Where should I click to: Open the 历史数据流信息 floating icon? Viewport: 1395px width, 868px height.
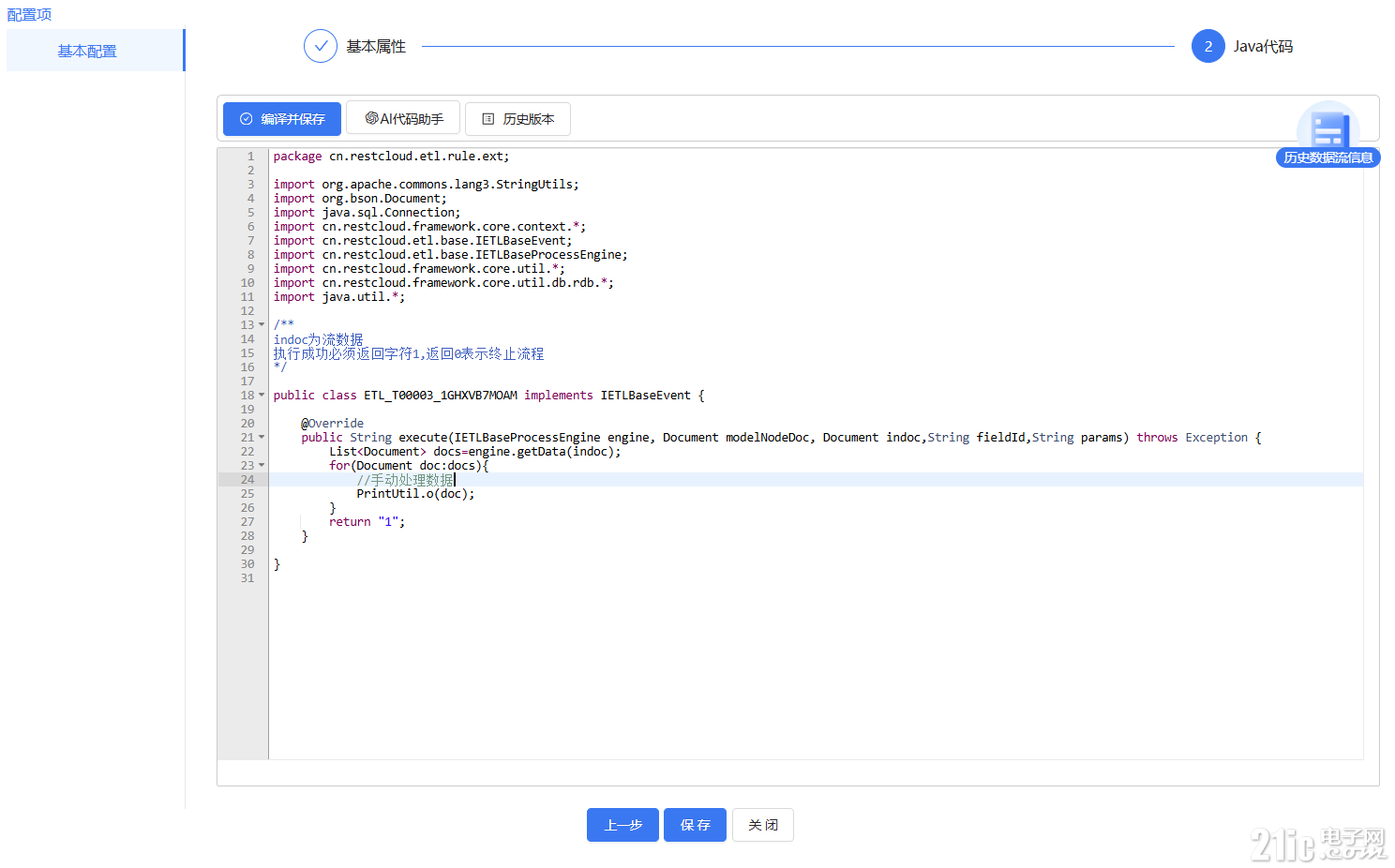click(x=1328, y=134)
